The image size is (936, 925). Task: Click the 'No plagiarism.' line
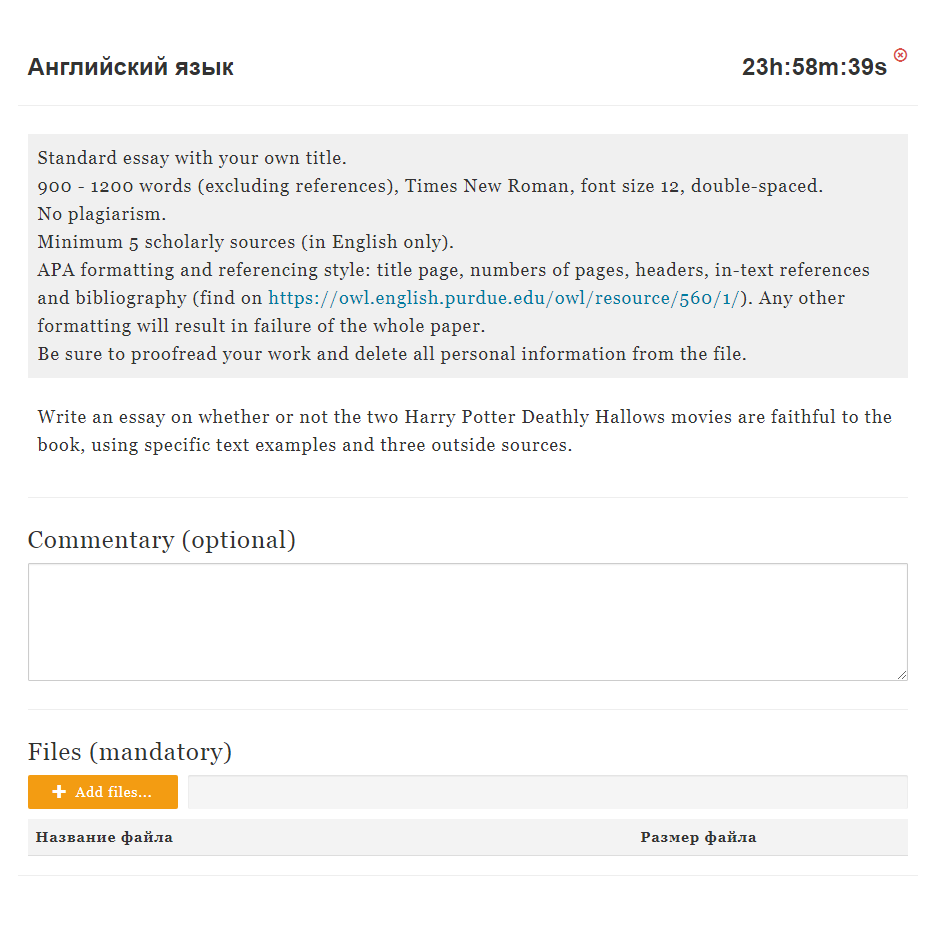[x=102, y=214]
